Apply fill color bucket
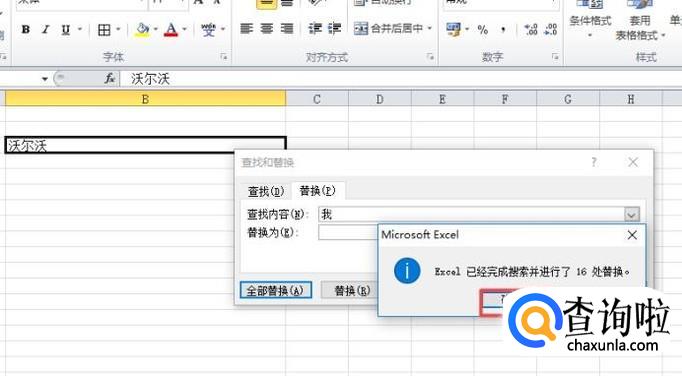 click(x=142, y=30)
